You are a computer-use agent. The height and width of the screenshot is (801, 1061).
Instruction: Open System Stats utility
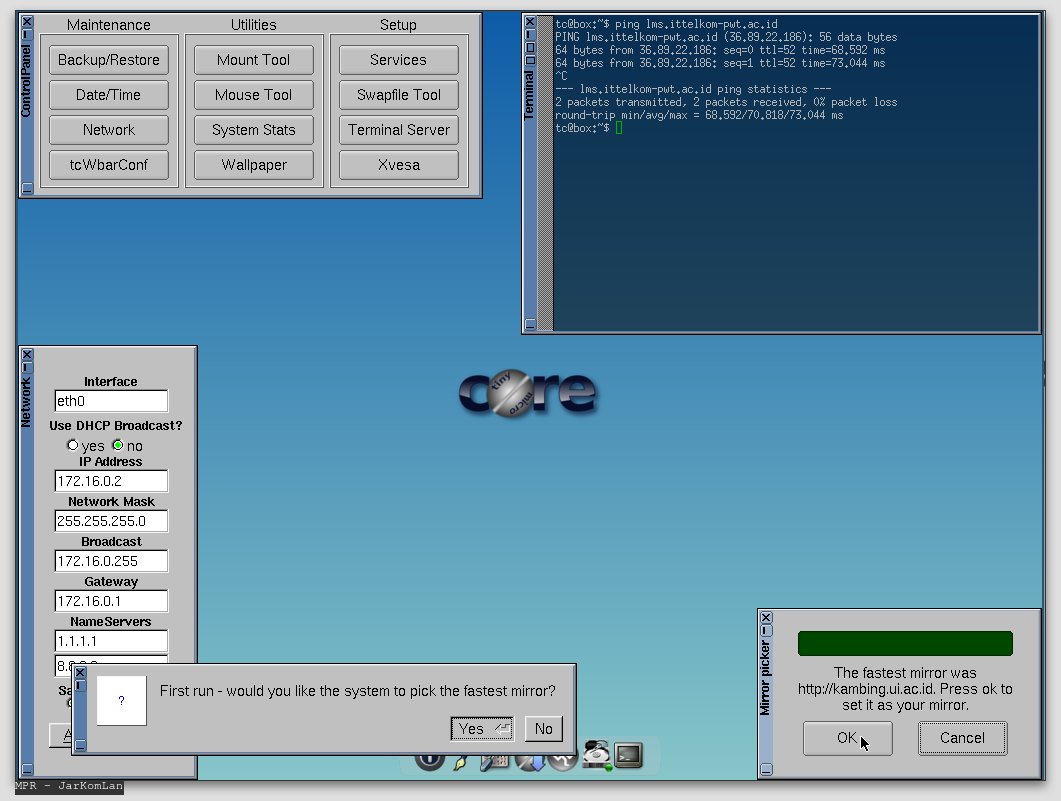click(254, 130)
